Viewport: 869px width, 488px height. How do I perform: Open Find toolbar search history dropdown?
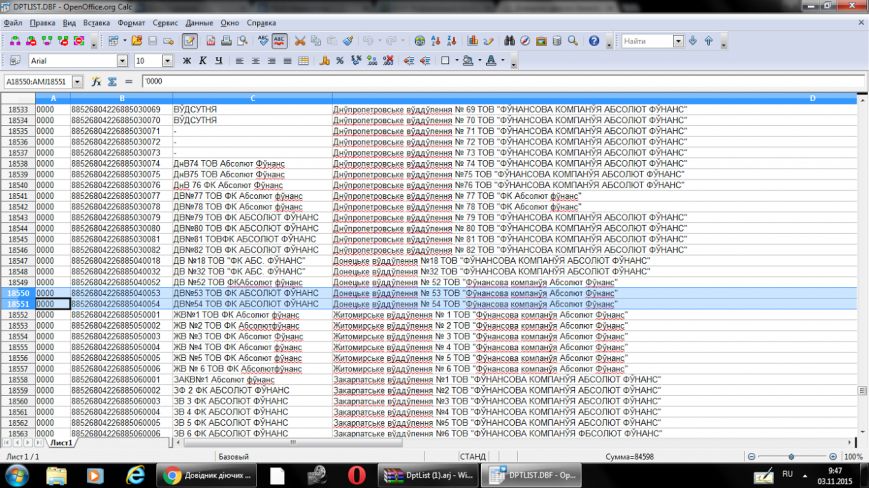[678, 41]
